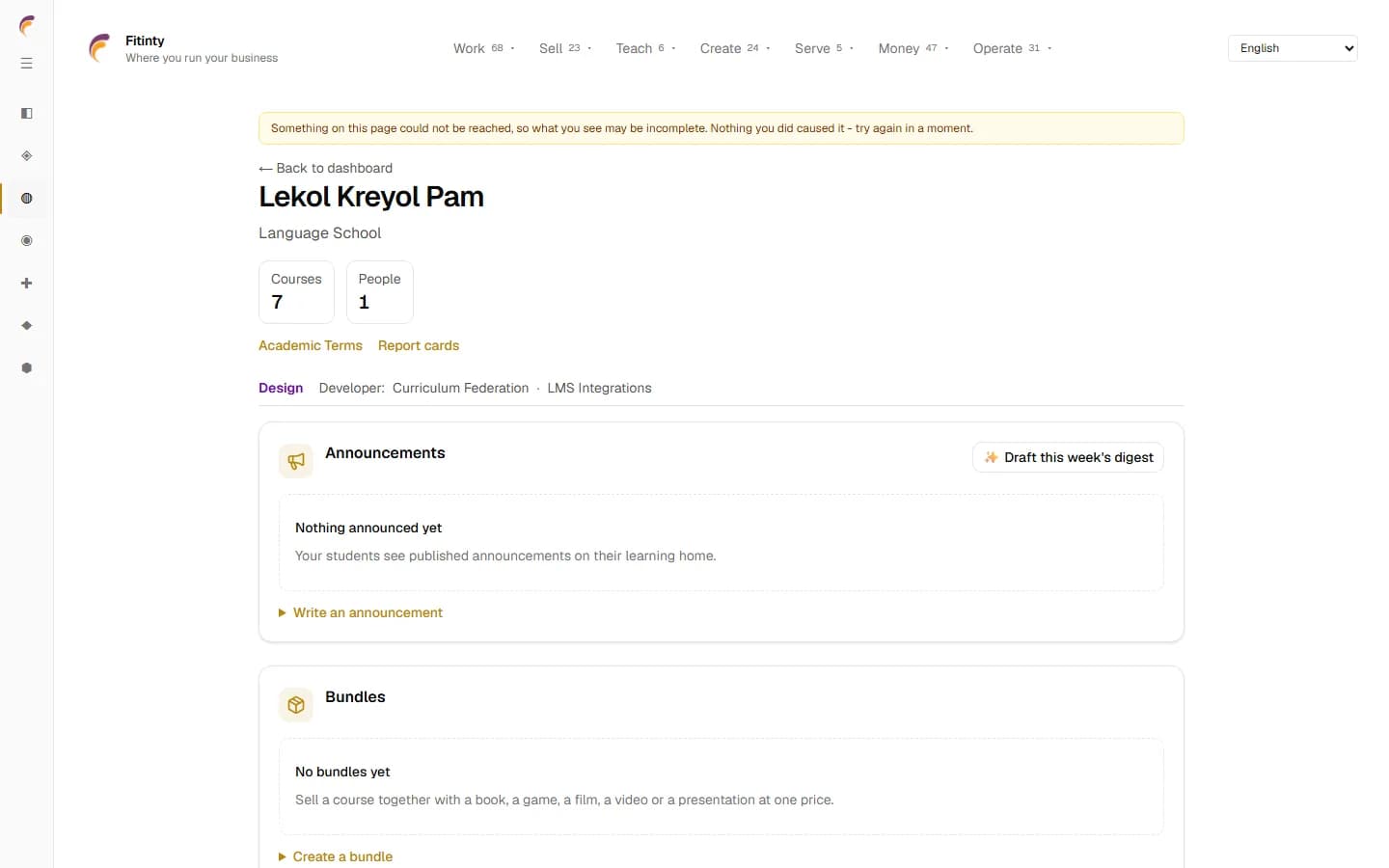Viewport: 1389px width, 868px height.
Task: Open the English language dropdown
Action: click(x=1293, y=48)
